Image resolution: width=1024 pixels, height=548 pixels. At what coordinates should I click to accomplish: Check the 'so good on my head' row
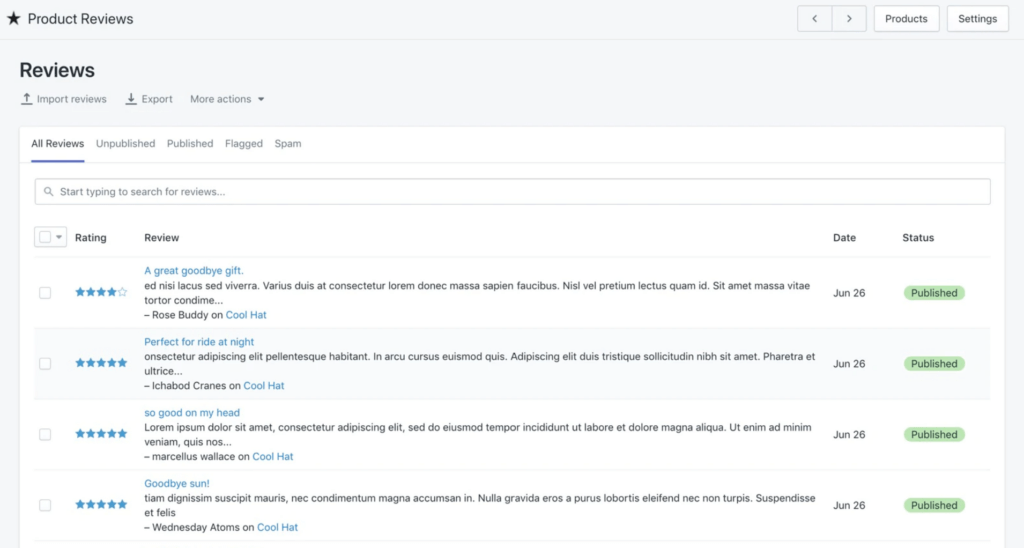pos(45,434)
